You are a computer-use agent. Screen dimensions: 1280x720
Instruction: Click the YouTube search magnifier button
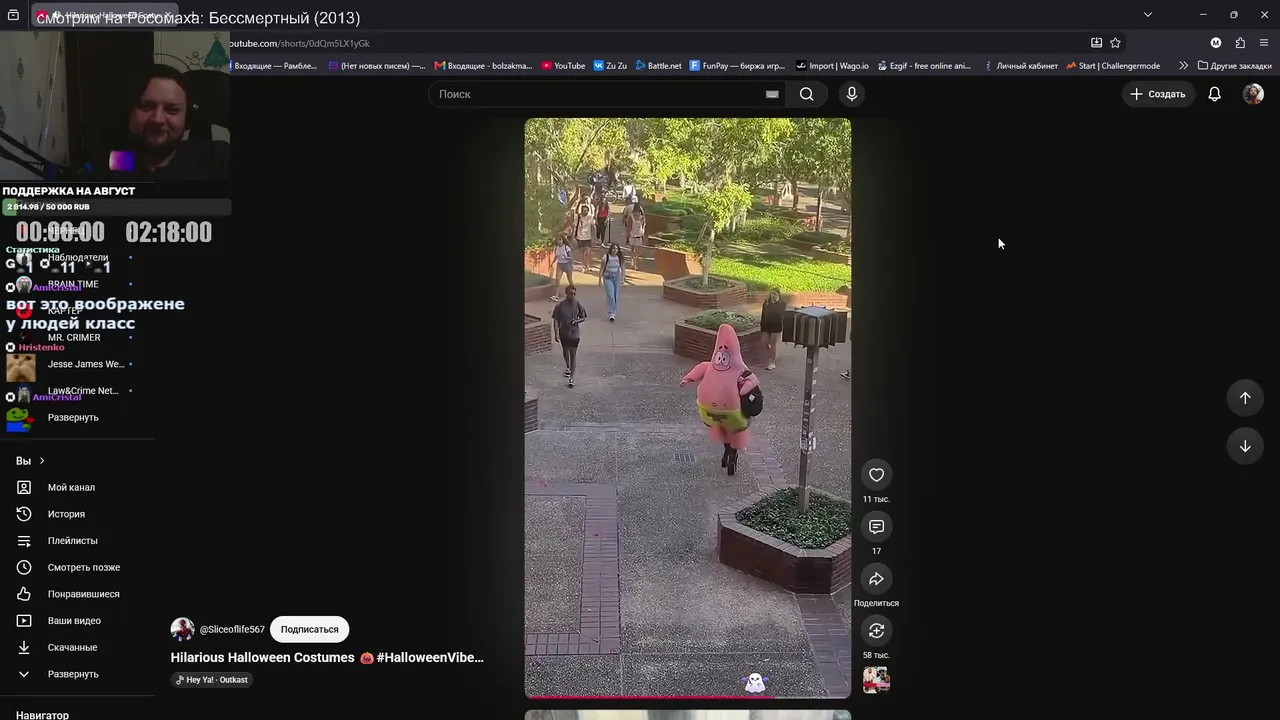tap(806, 94)
